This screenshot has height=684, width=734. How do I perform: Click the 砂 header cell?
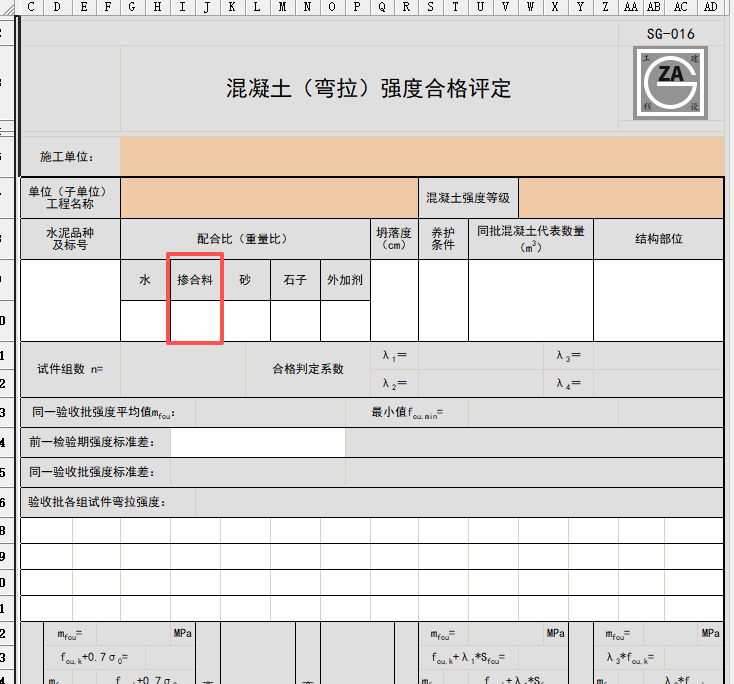[245, 280]
